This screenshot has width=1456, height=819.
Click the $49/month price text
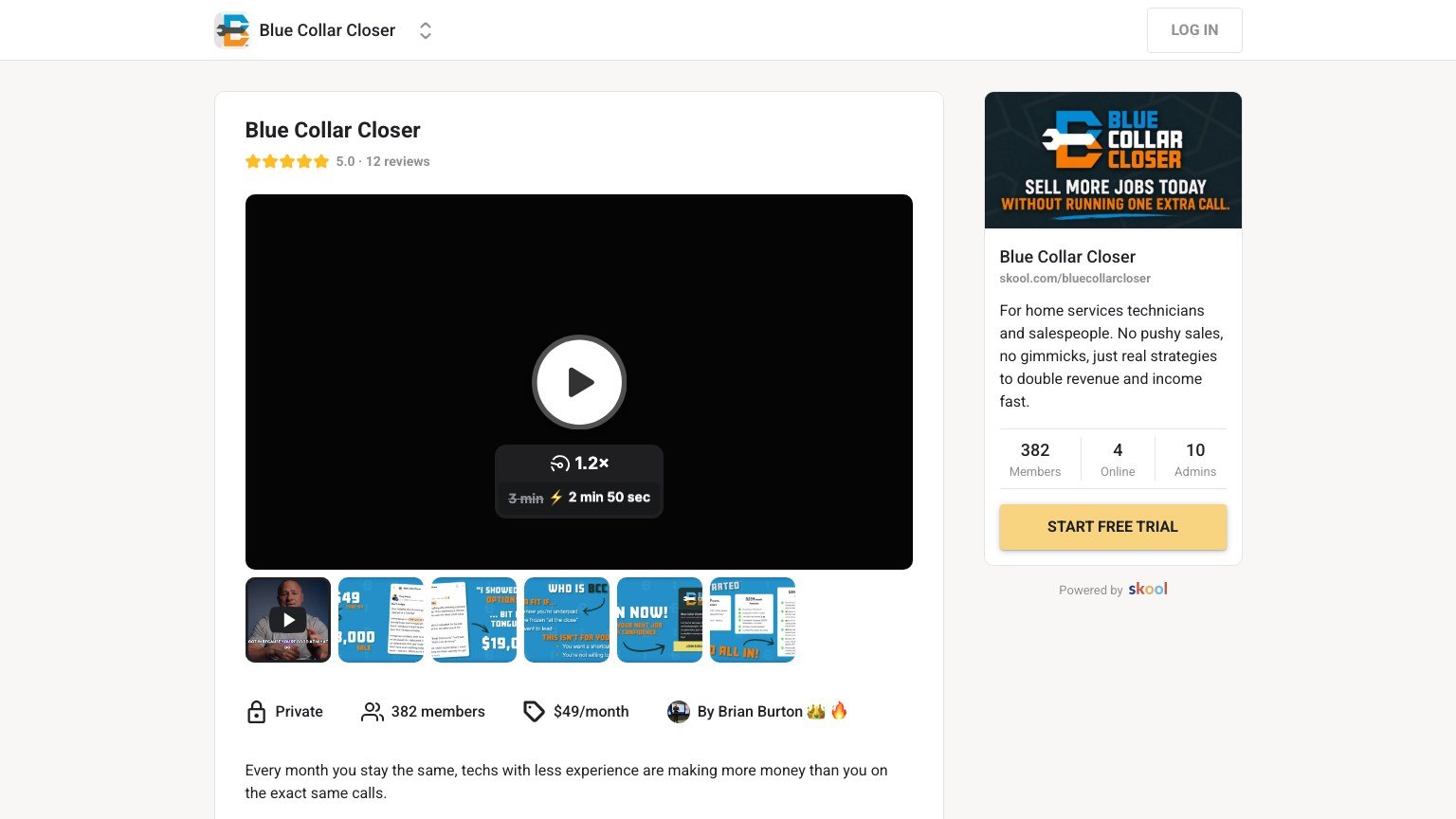pyautogui.click(x=591, y=712)
